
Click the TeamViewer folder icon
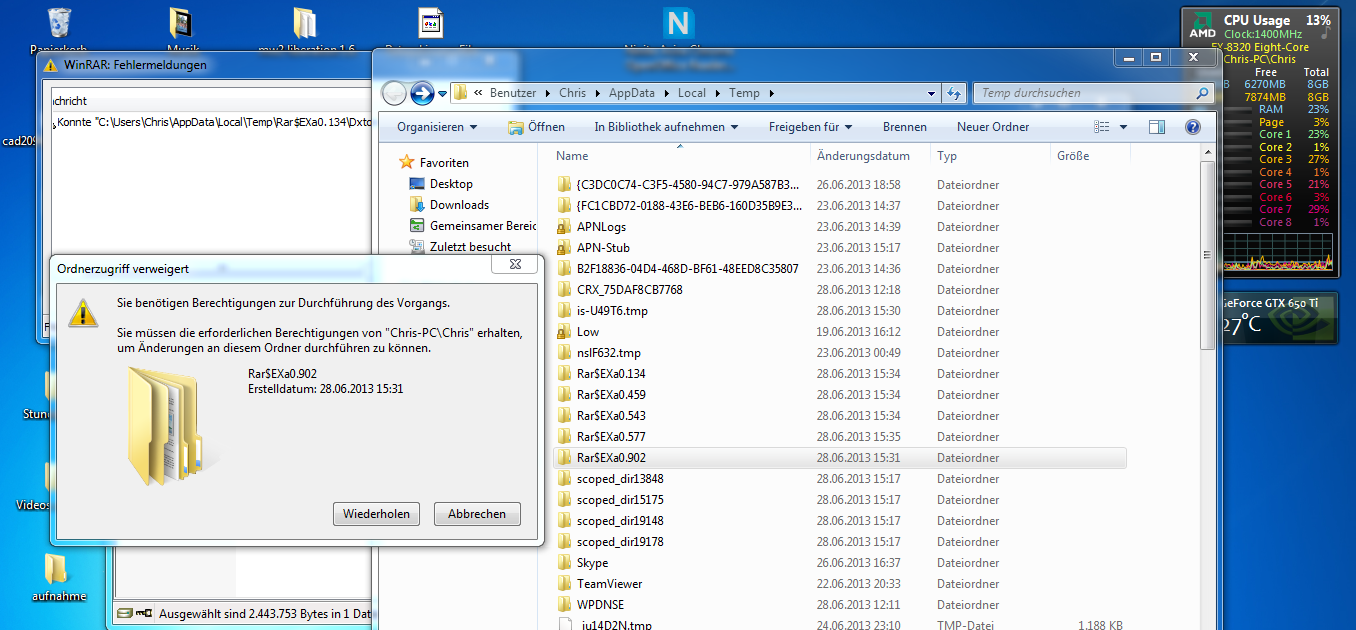[564, 584]
